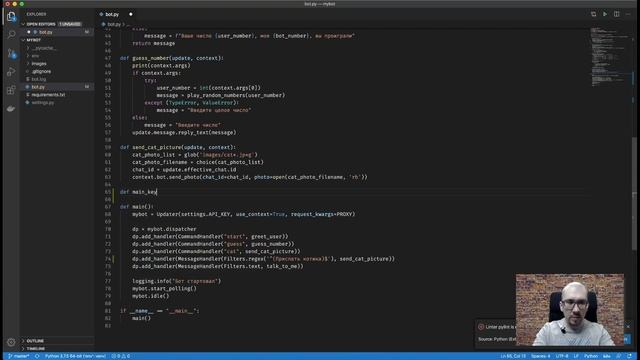640x360 pixels.
Task: Click the def send_cat_picture line
Action: 178,147
